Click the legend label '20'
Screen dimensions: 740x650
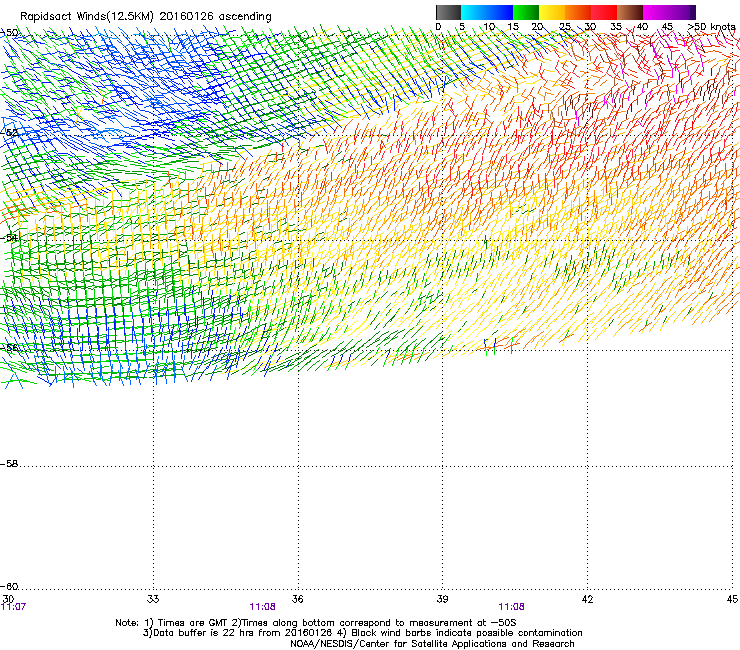pos(537,27)
